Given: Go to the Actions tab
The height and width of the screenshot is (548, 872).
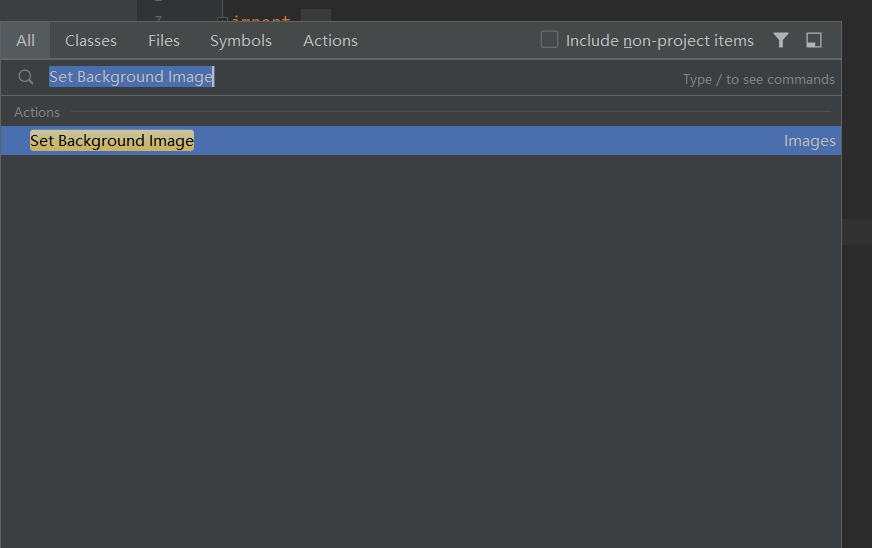Looking at the screenshot, I should [x=330, y=41].
